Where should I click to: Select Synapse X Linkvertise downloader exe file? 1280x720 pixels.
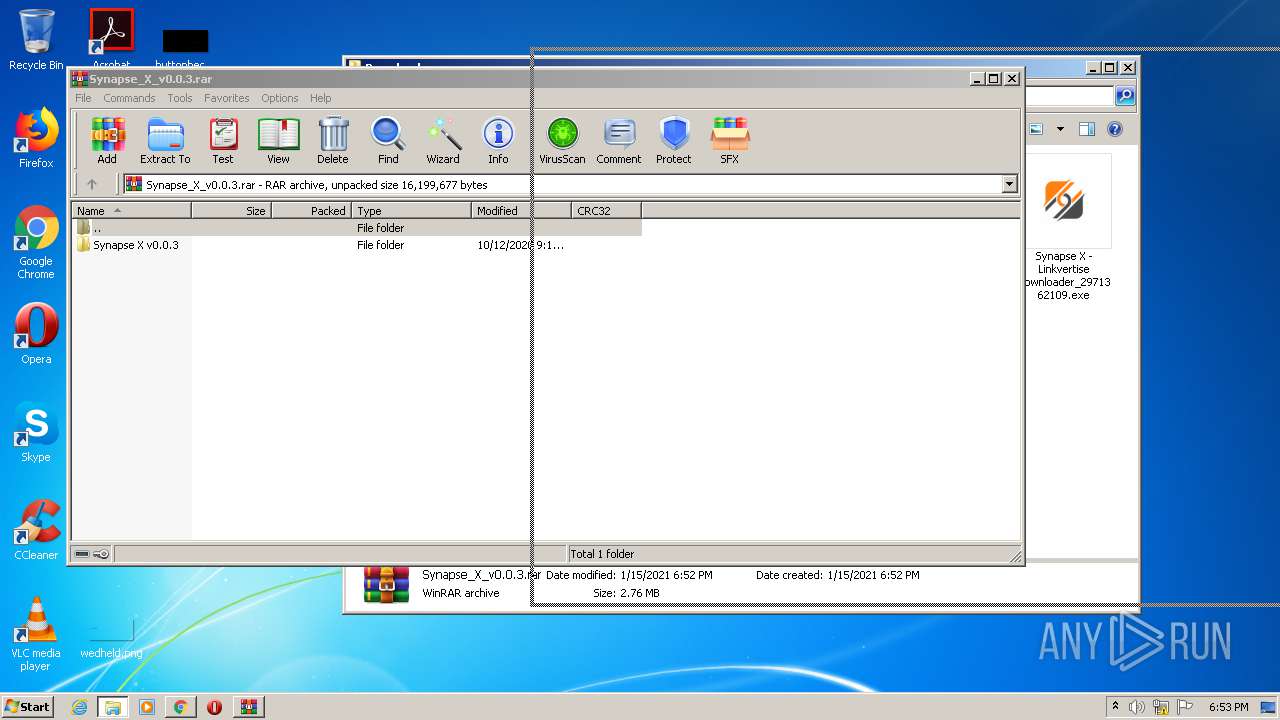click(1064, 228)
